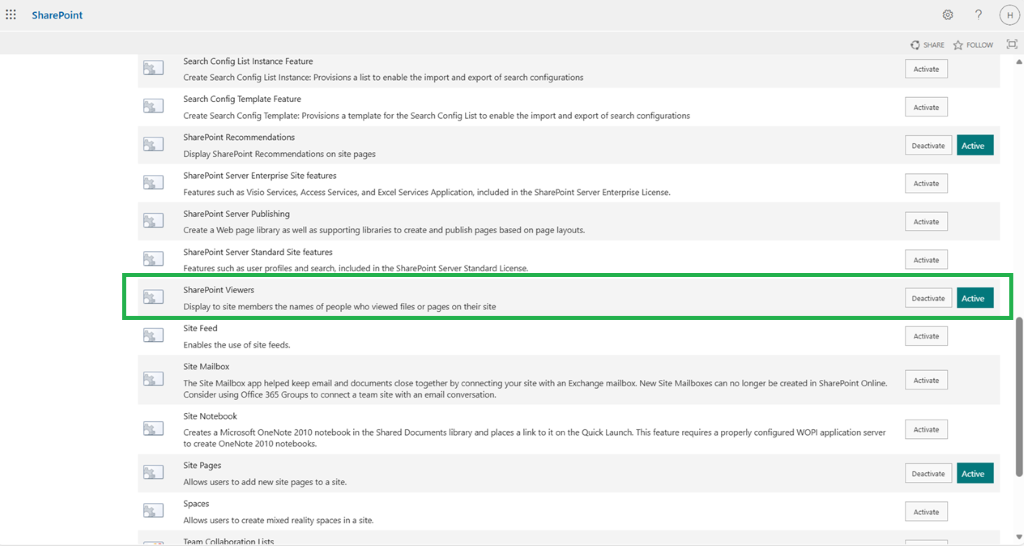Deactivate the SharePoint Viewers feature
1024x546 pixels.
928,298
